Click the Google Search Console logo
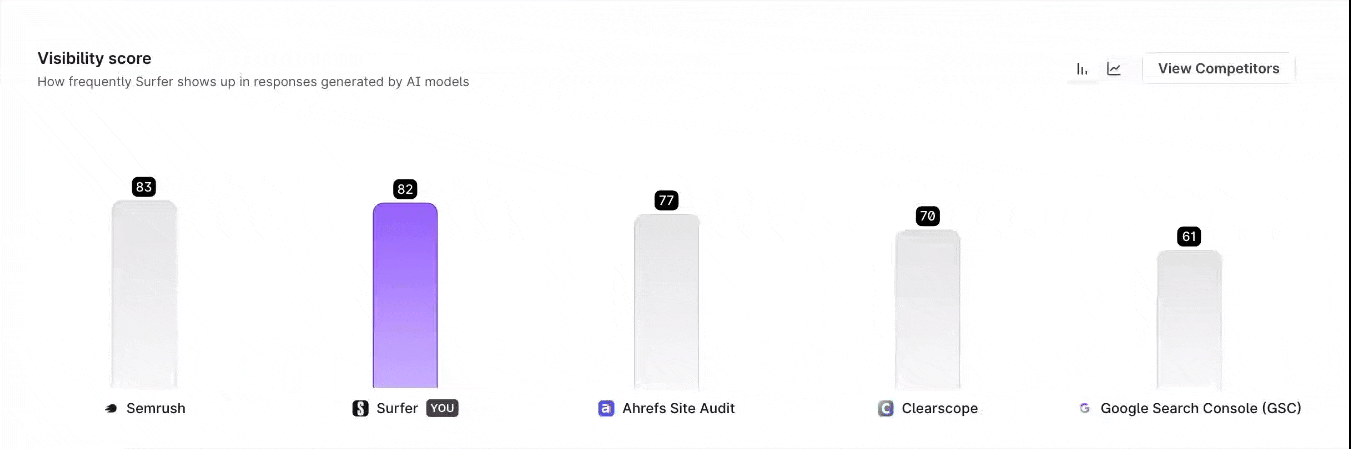 tap(1084, 408)
